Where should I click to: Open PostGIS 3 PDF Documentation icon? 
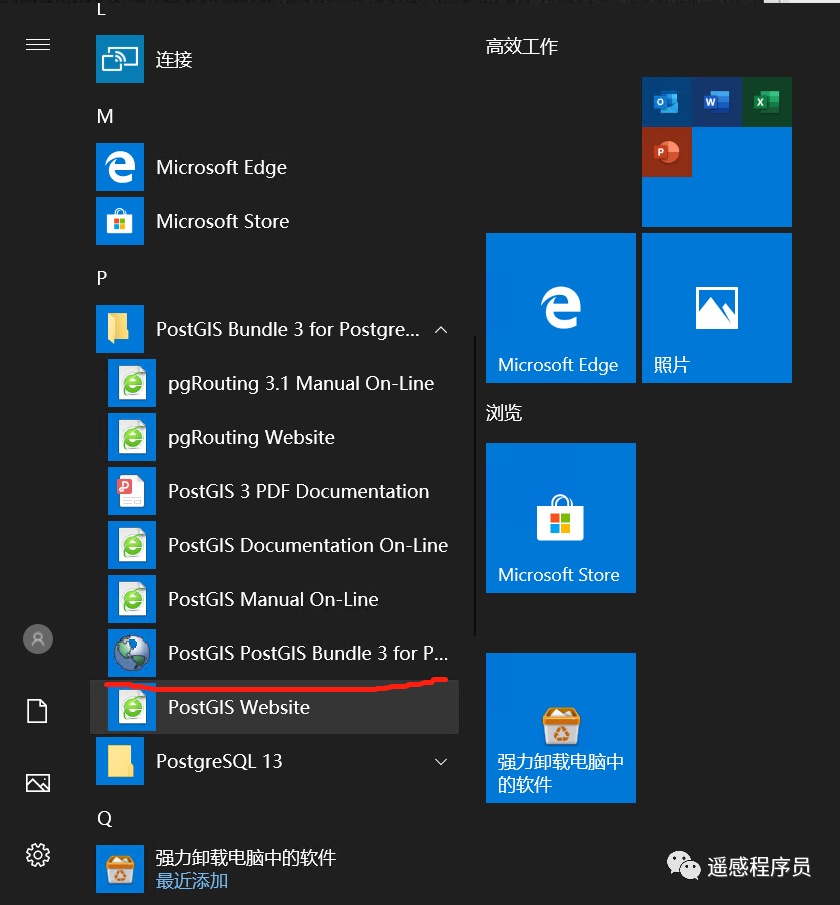(132, 491)
